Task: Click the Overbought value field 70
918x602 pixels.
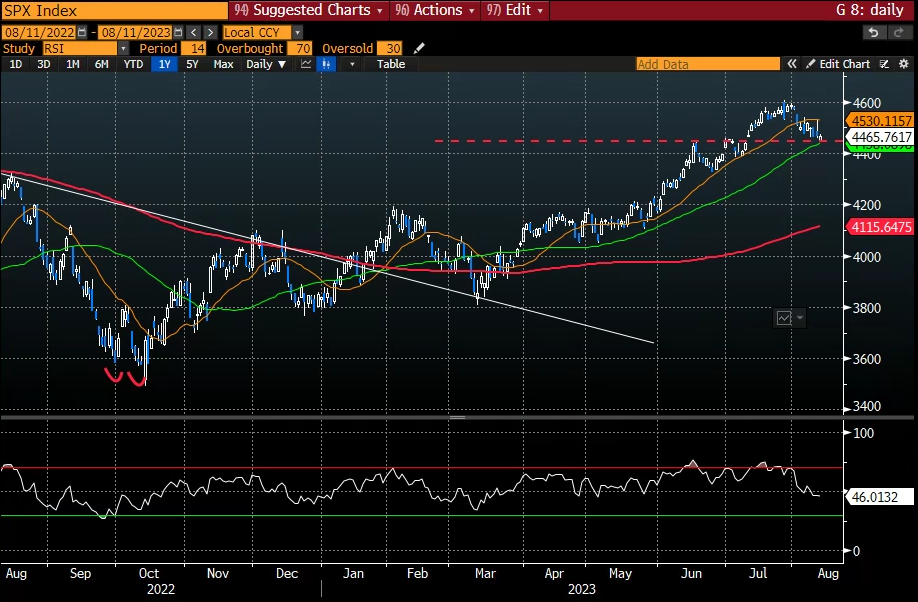Action: click(300, 49)
